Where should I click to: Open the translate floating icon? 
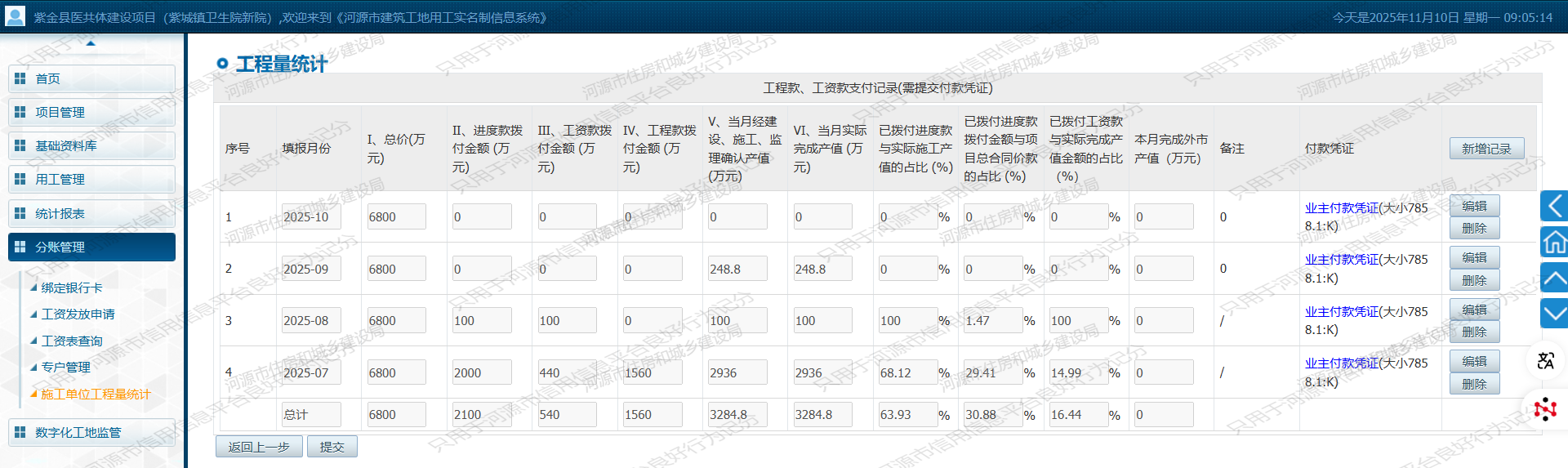[1545, 360]
